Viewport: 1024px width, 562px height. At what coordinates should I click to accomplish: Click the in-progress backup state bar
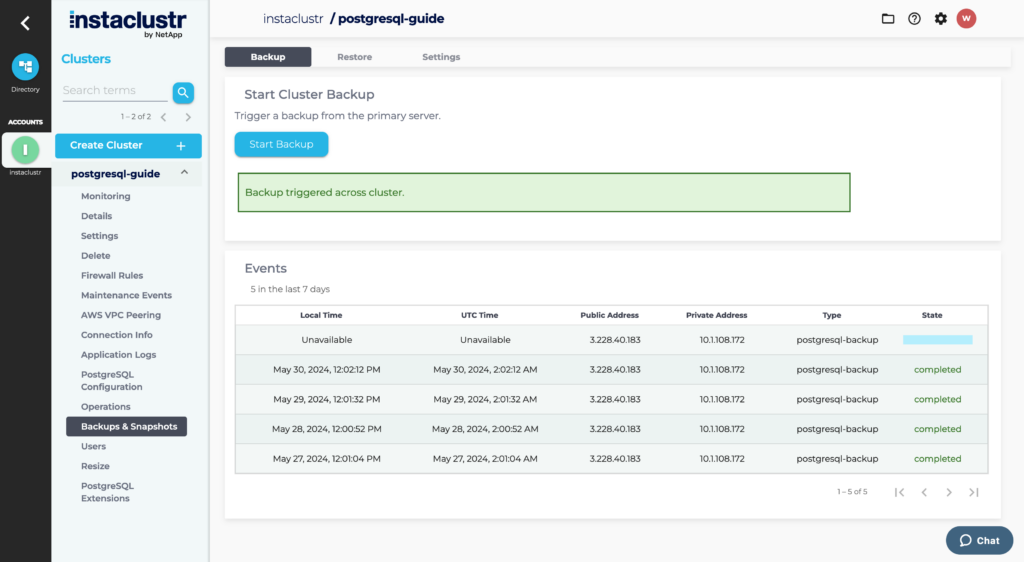pos(937,340)
